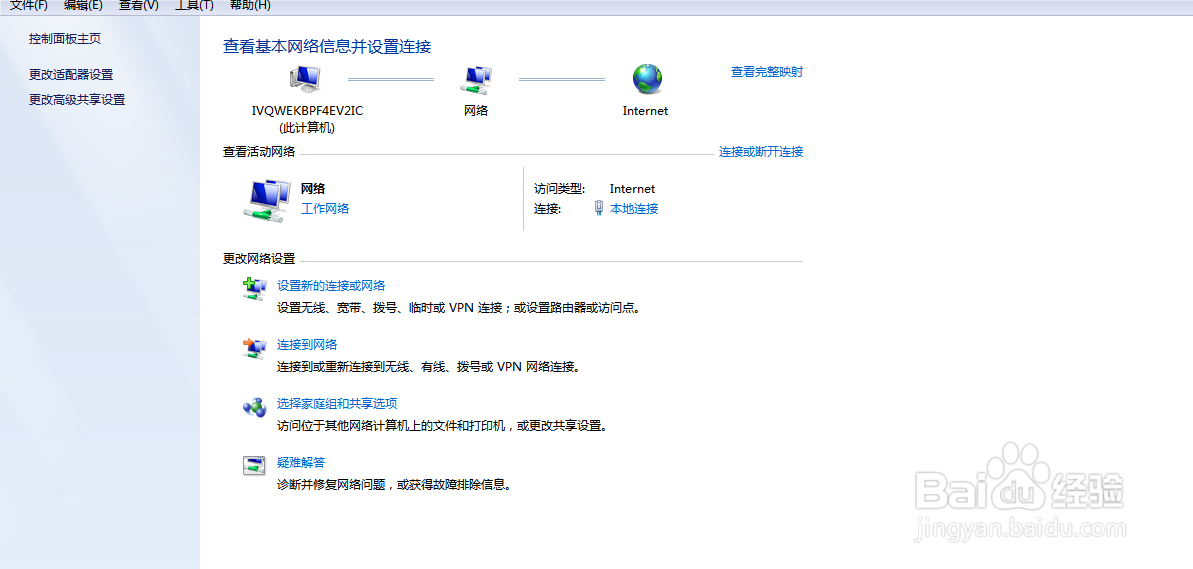Click the 连接到网络 icon

point(254,348)
